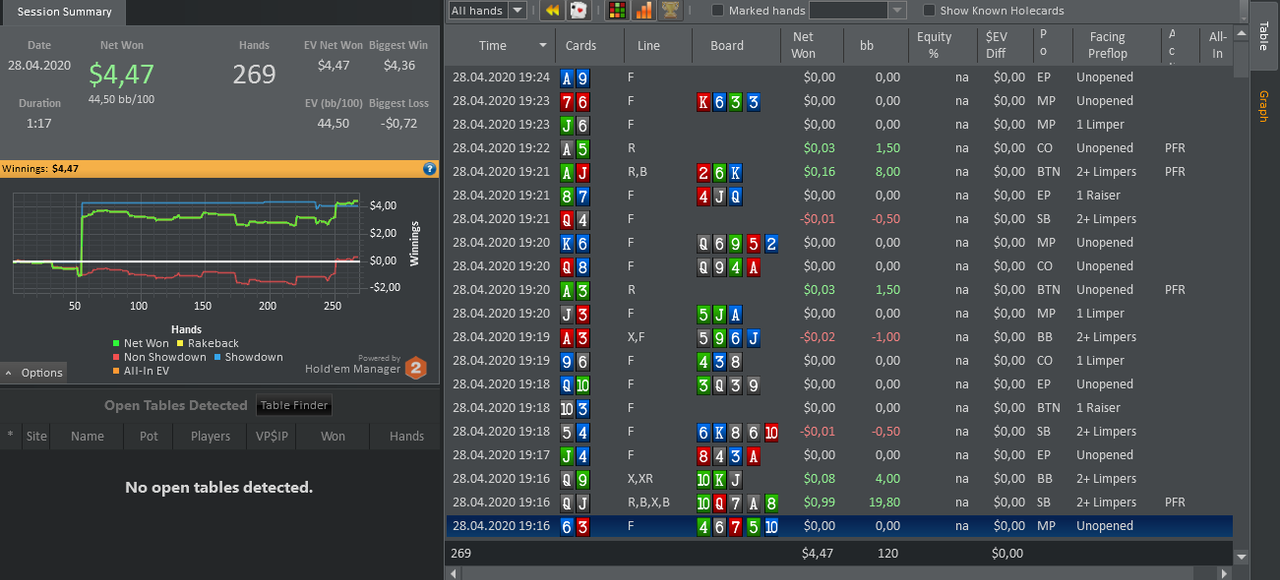Screen dimensions: 1280x580
Task: Click the -$0,02 net won cell
Action: (817, 337)
